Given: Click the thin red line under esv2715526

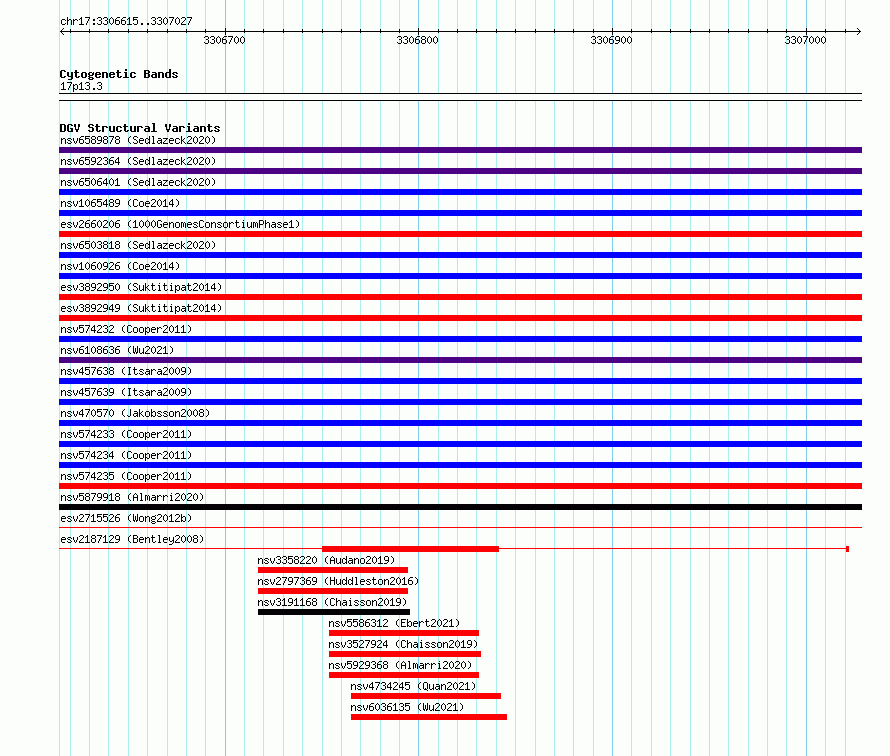Looking at the screenshot, I should [x=460, y=528].
